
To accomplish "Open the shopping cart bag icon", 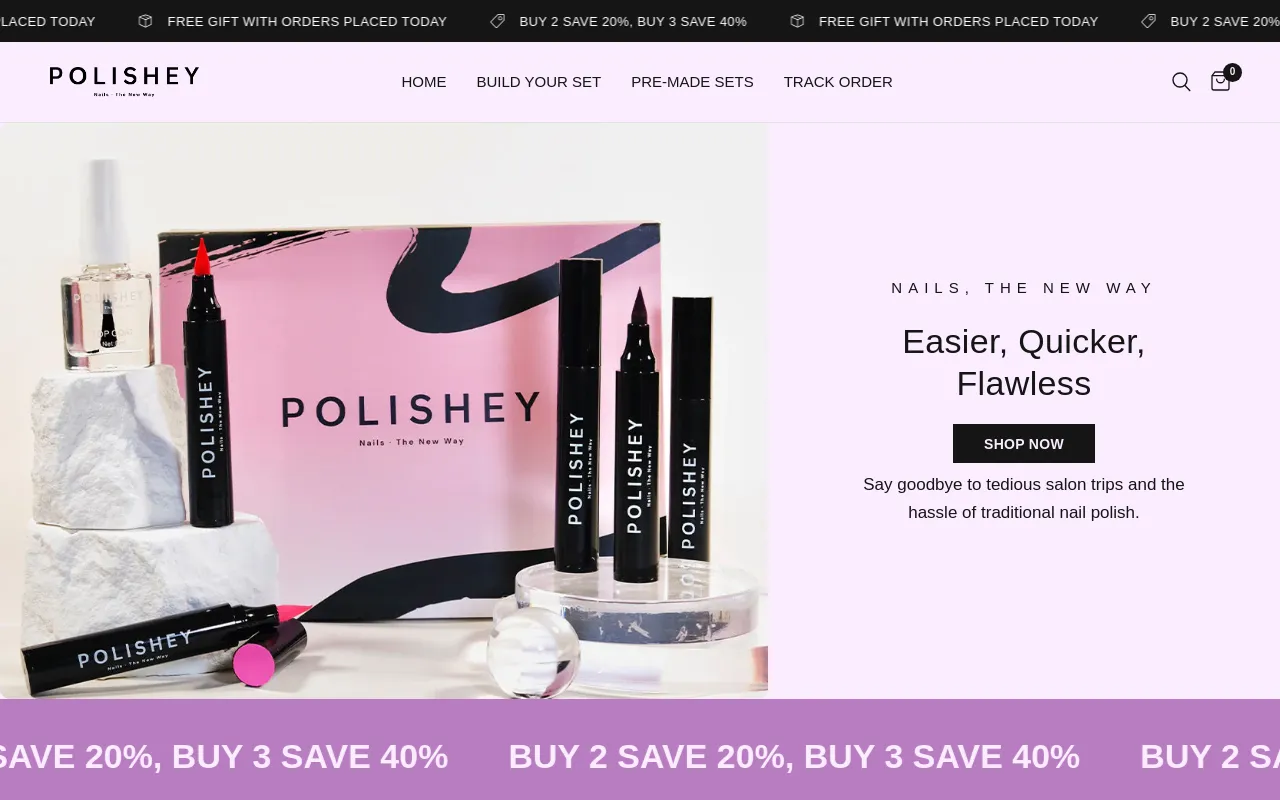I will click(1220, 82).
